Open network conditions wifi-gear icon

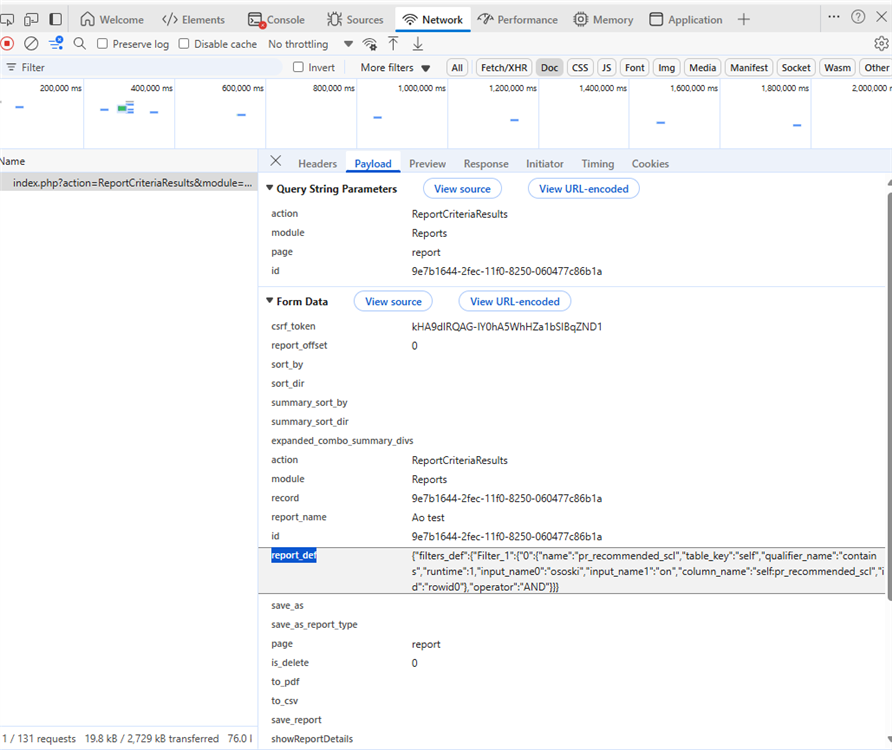click(370, 44)
